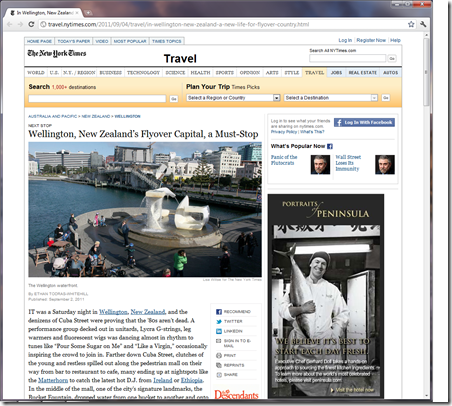
Task: Open the TODAY'S PAPER tab
Action: (74, 41)
